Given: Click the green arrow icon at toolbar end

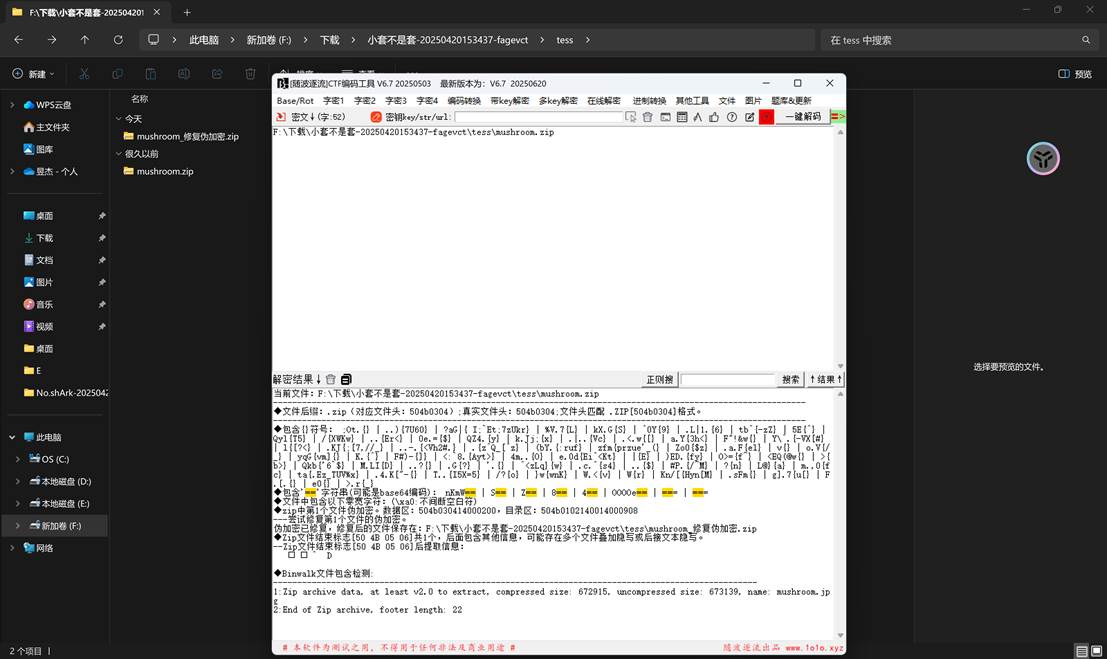Looking at the screenshot, I should [x=837, y=117].
